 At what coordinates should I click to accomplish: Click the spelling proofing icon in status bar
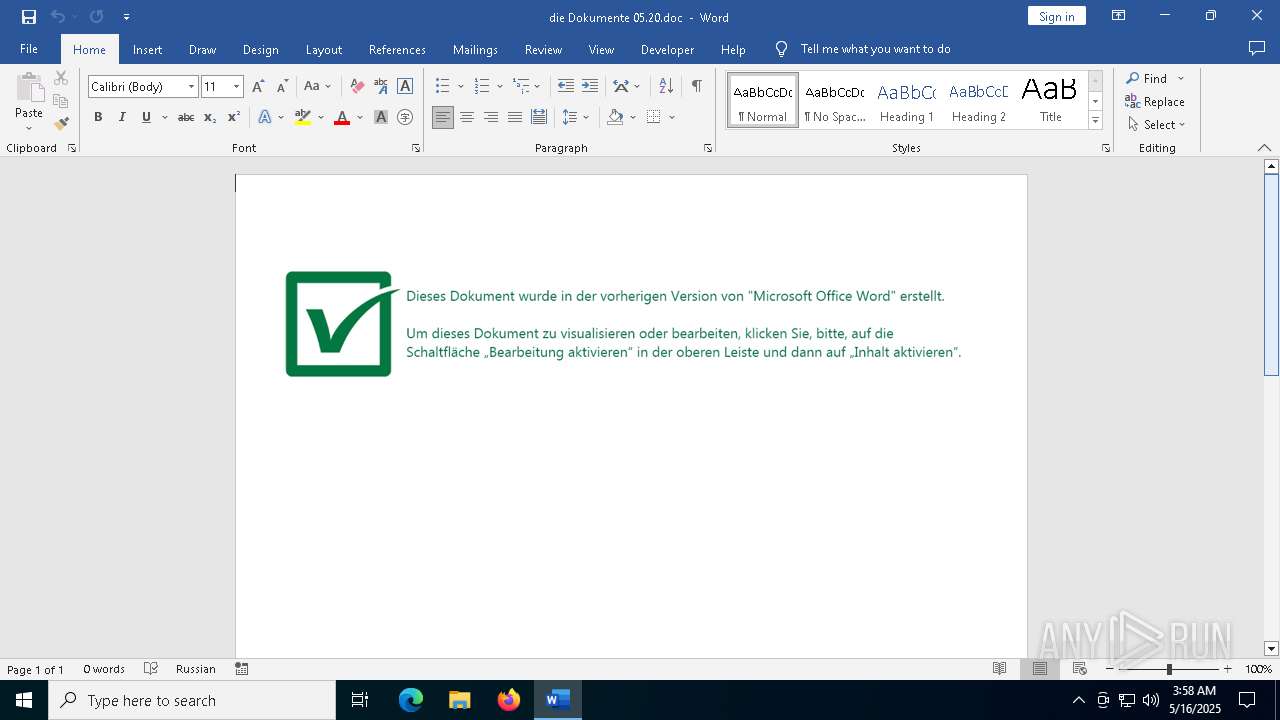pos(151,669)
